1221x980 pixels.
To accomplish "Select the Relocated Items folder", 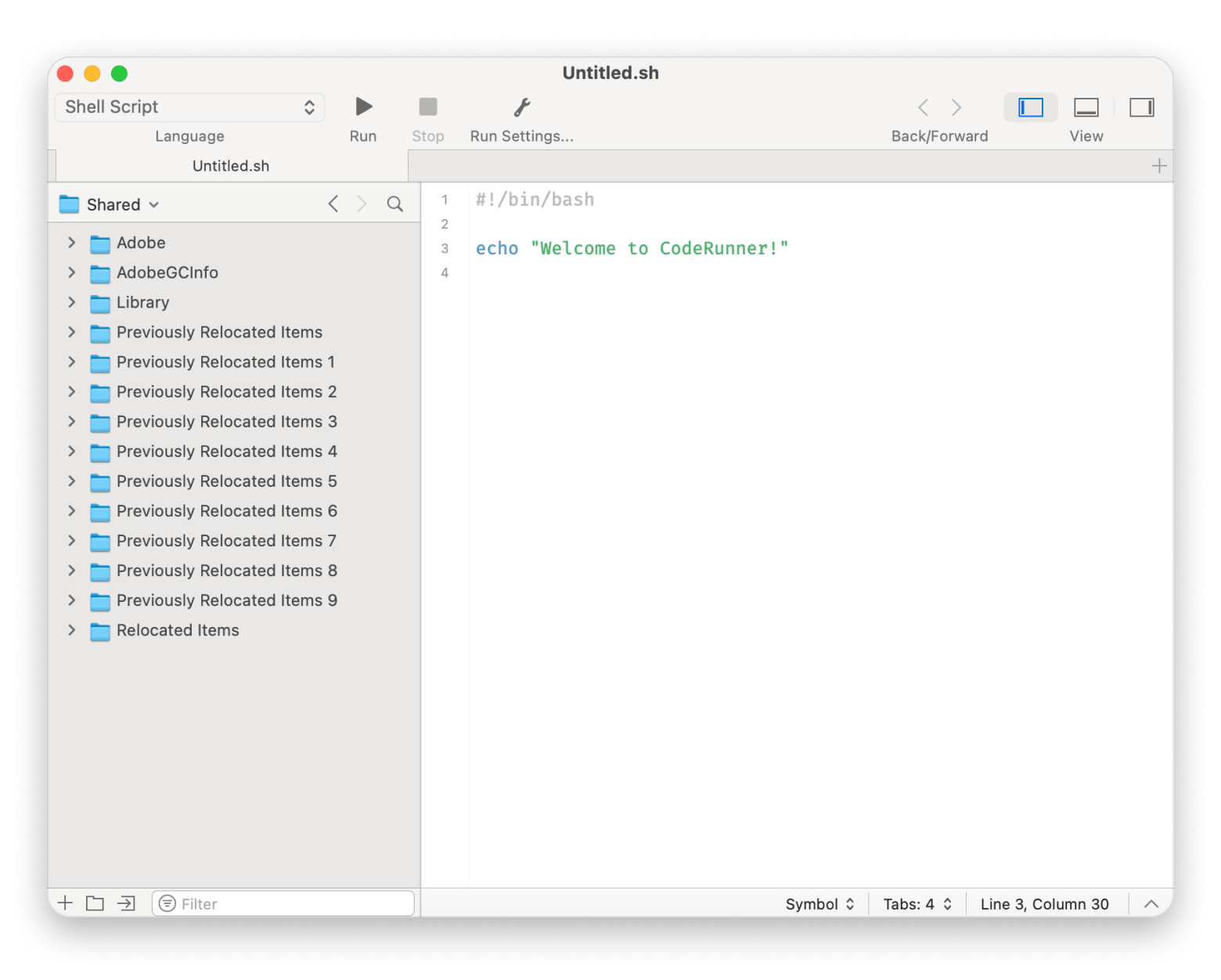I will pyautogui.click(x=235, y=630).
